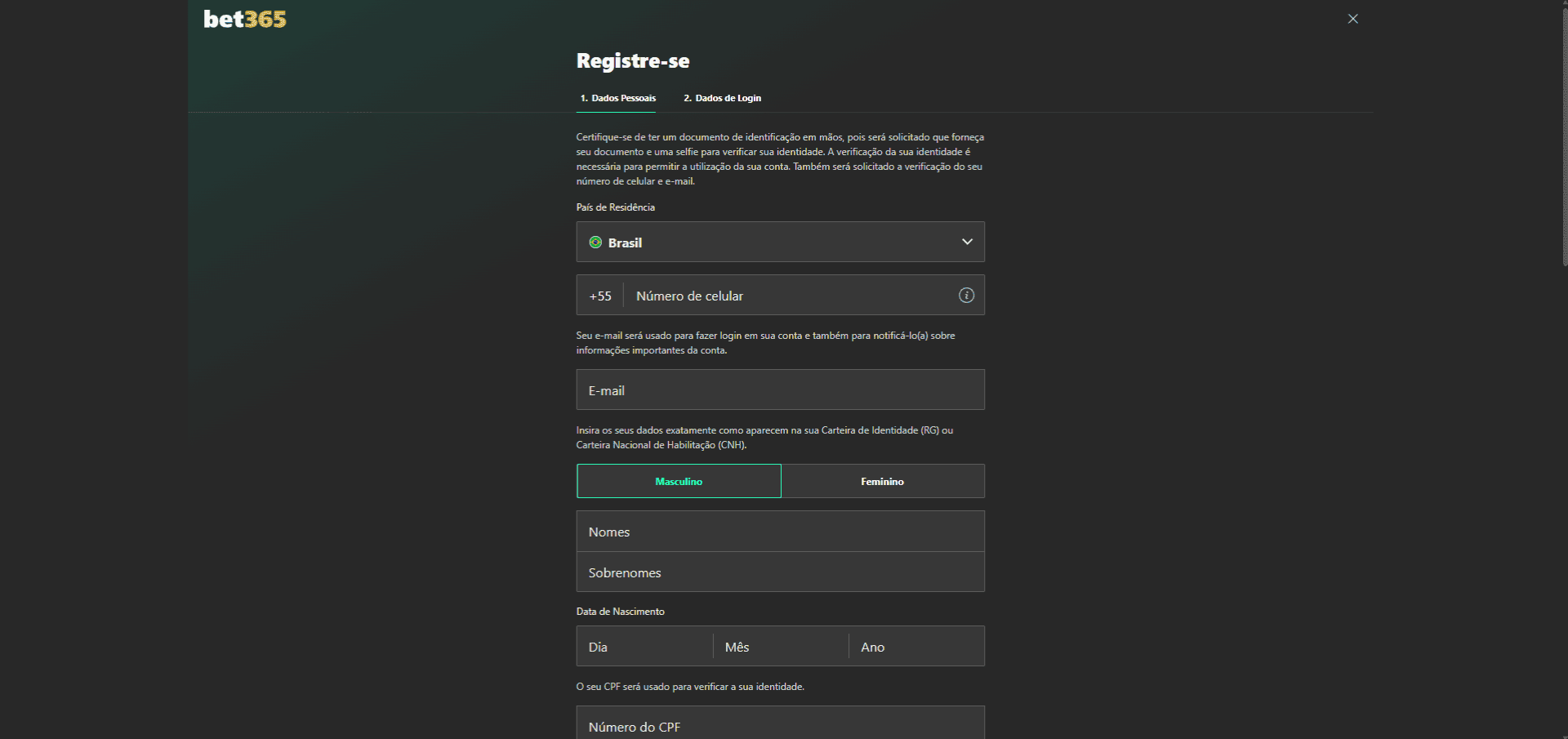Viewport: 1568px width, 739px height.
Task: Click the bet365 logo
Action: point(243,19)
